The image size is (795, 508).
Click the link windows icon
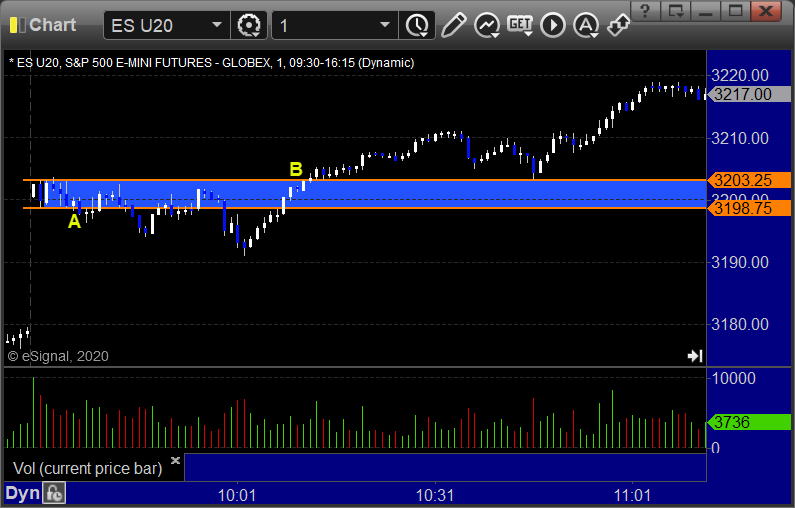(618, 25)
